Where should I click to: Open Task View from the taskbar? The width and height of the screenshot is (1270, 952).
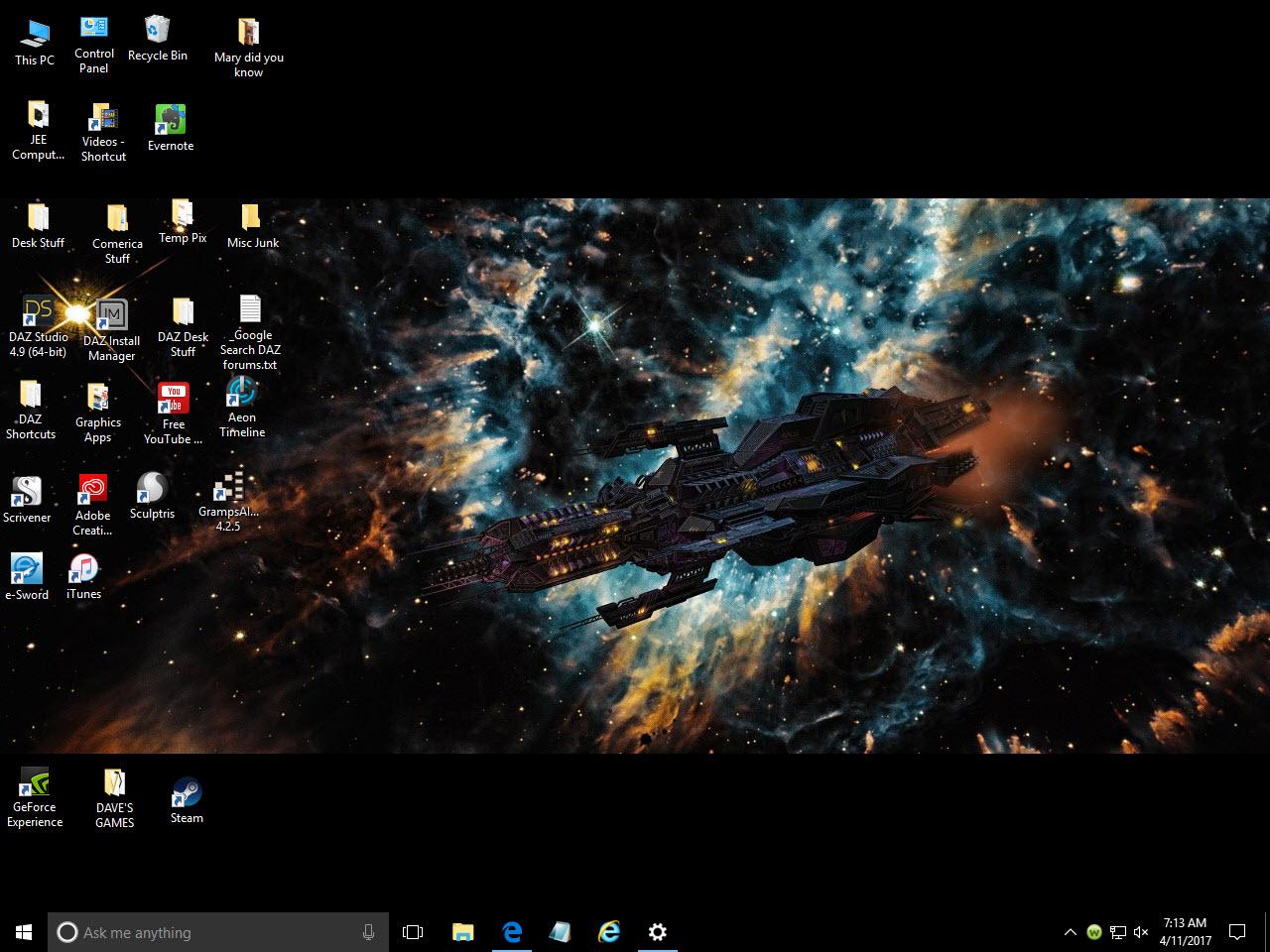[413, 932]
